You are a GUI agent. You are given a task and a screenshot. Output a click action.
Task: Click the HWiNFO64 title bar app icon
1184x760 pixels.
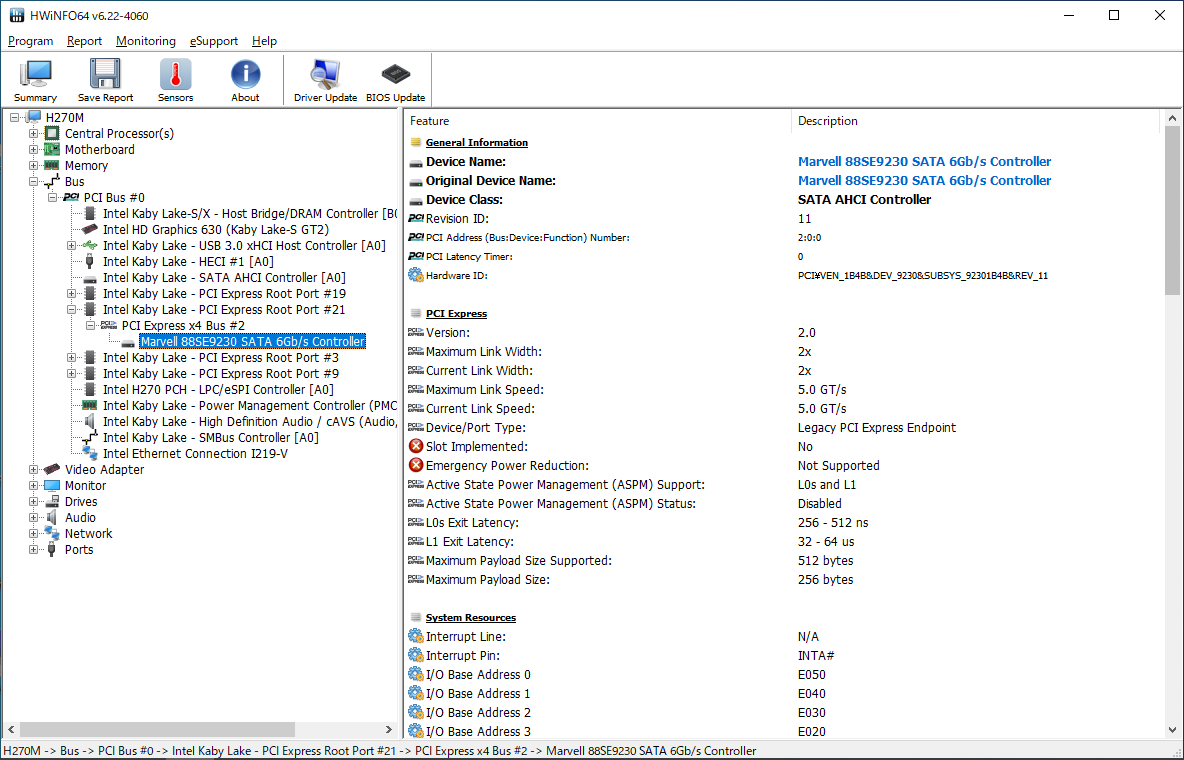click(x=17, y=15)
